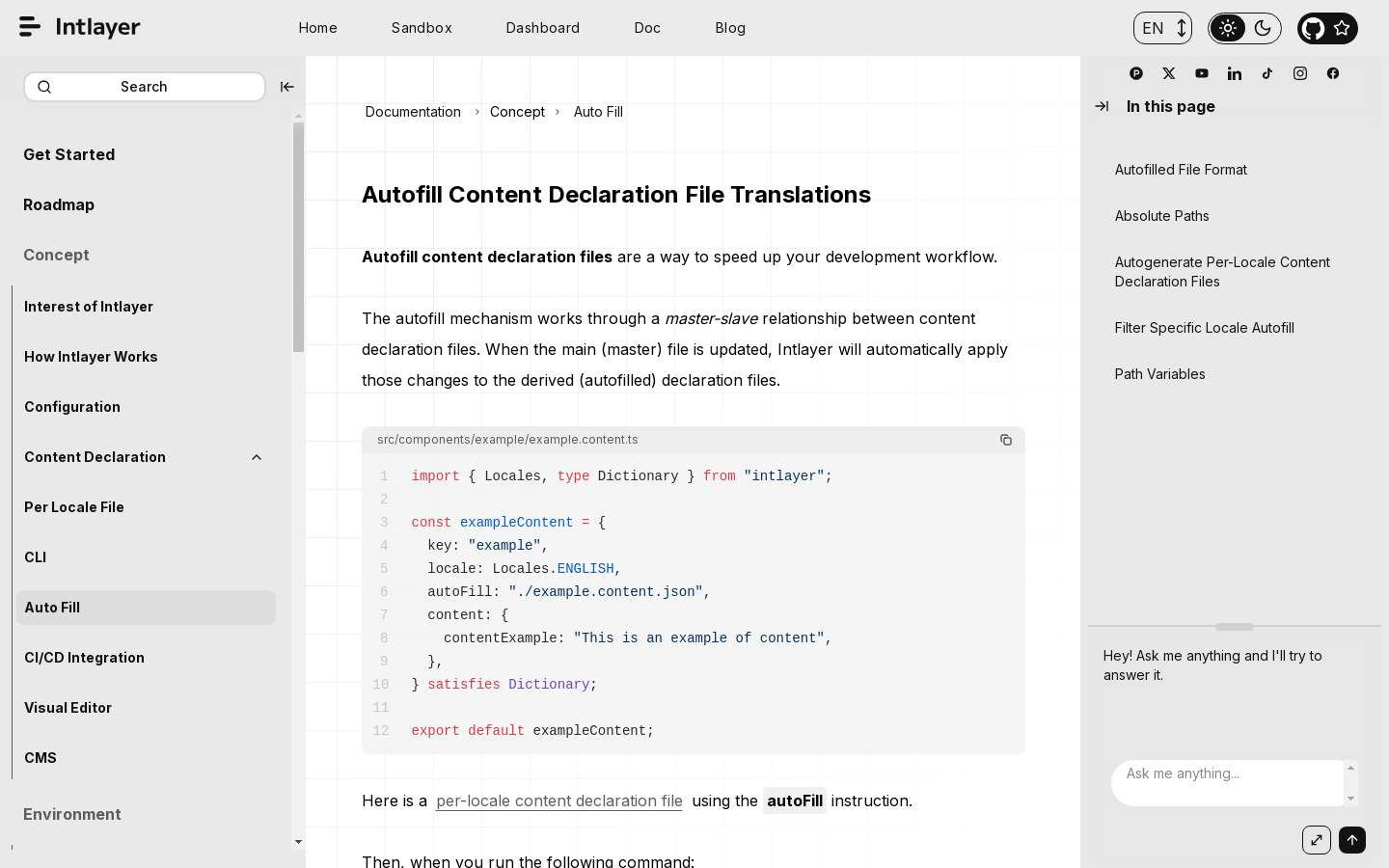Image resolution: width=1389 pixels, height=868 pixels.
Task: Jump to Path Variables section
Action: click(1160, 374)
